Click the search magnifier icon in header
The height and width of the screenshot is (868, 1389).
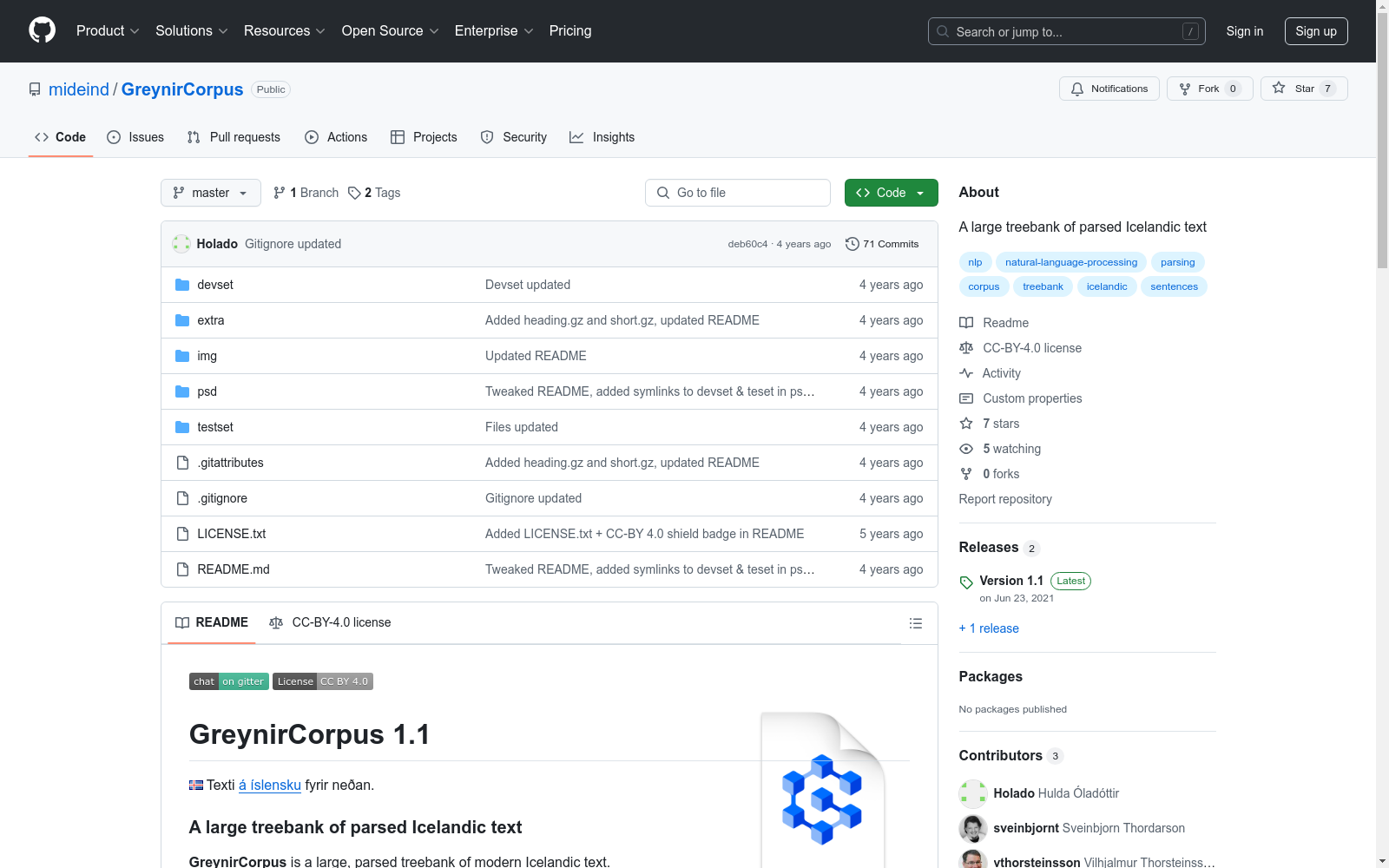click(943, 31)
